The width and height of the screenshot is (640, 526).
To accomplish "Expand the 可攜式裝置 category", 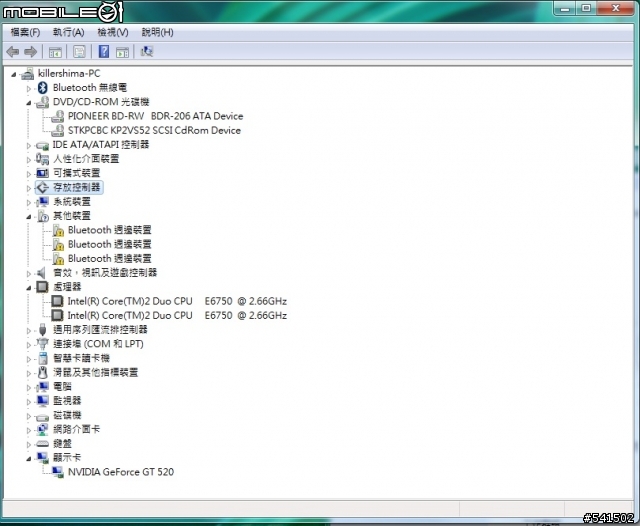I will pos(29,174).
